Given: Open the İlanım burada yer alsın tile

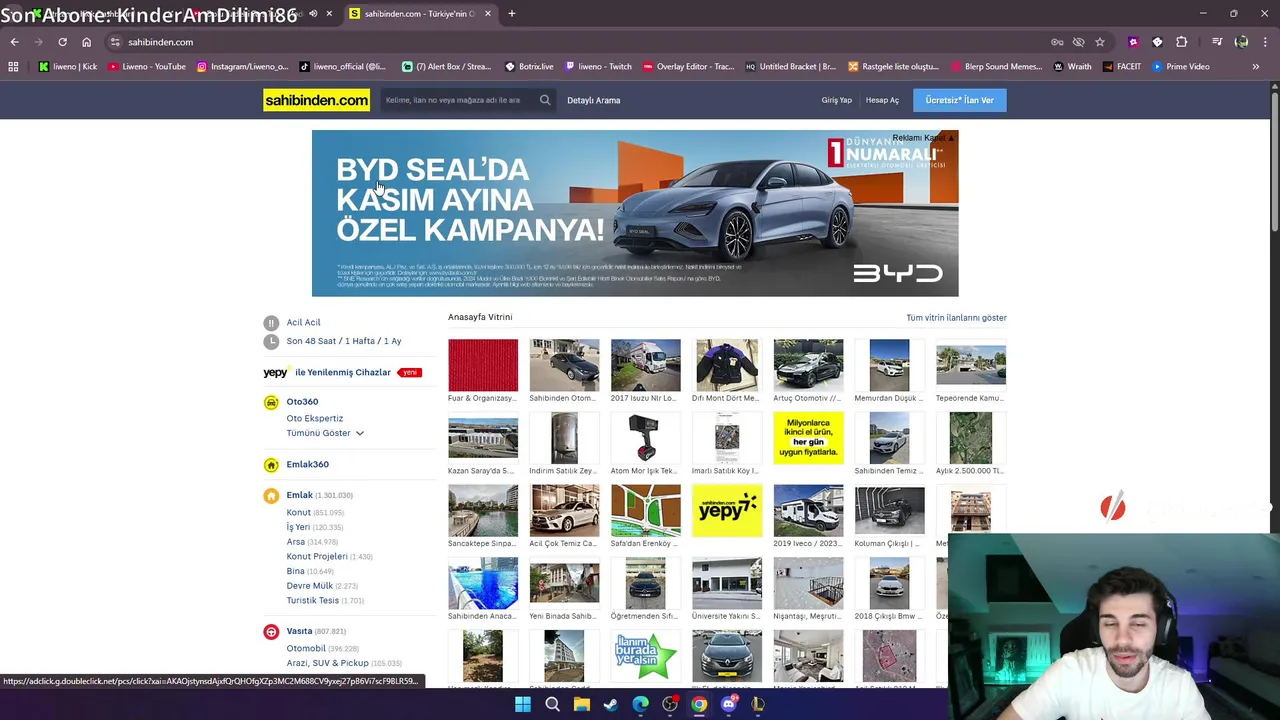Looking at the screenshot, I should 646,656.
